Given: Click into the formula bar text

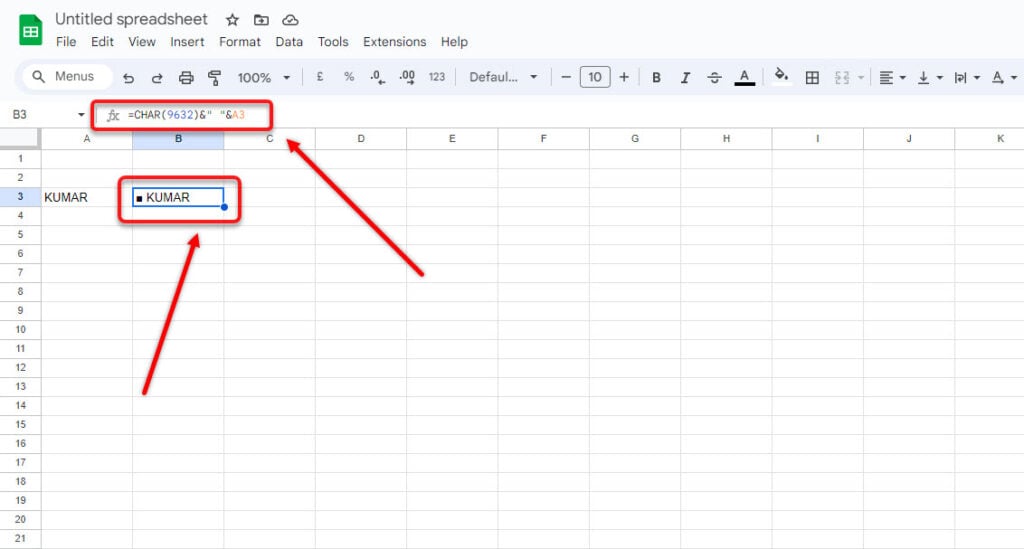Looking at the screenshot, I should pyautogui.click(x=186, y=115).
